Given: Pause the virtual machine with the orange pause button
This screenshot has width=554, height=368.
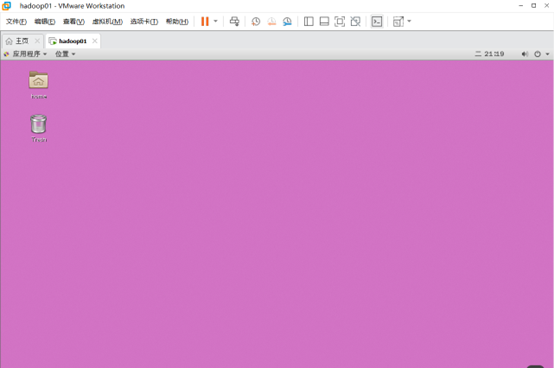Looking at the screenshot, I should 205,22.
